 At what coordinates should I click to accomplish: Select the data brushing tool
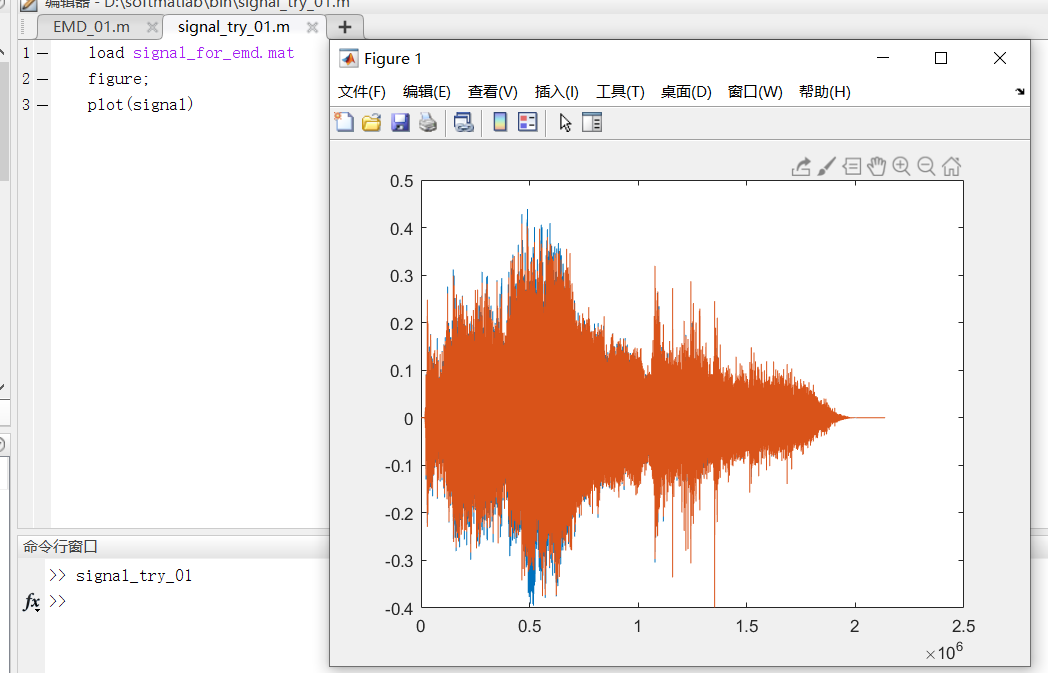826,166
